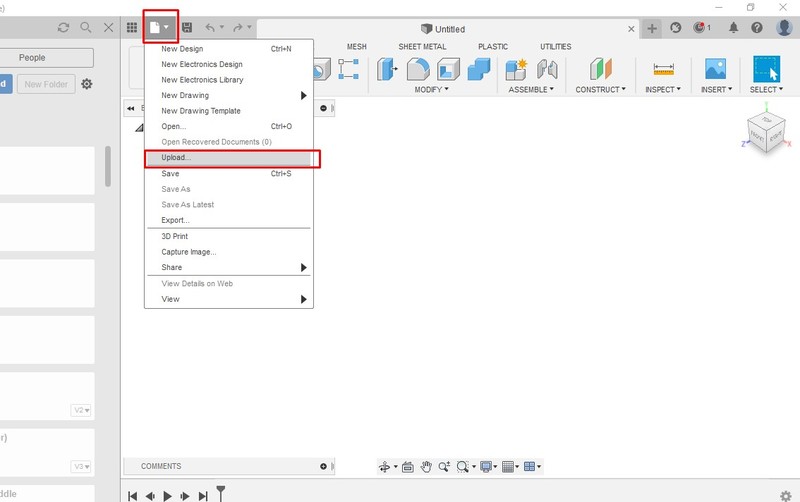The width and height of the screenshot is (800, 502).
Task: Open the Data Panel grid icon
Action: [132, 28]
